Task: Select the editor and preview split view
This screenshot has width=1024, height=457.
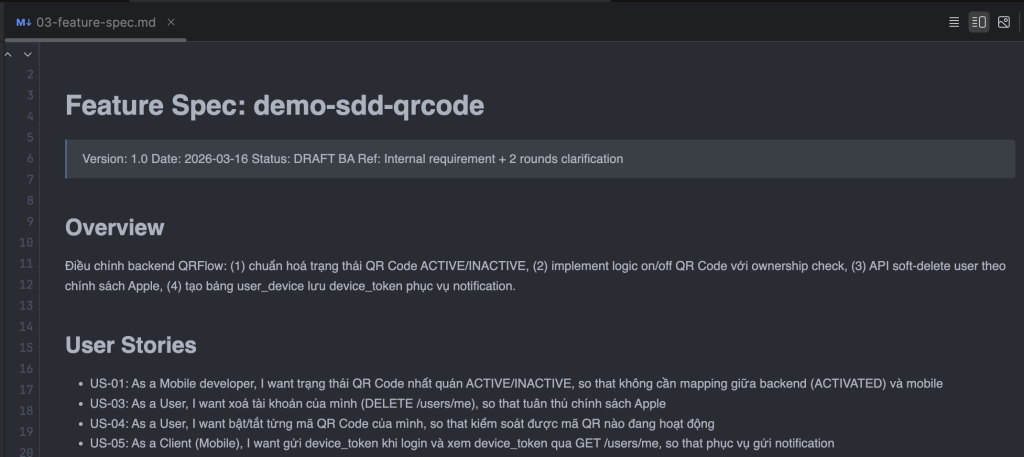Action: pos(979,22)
